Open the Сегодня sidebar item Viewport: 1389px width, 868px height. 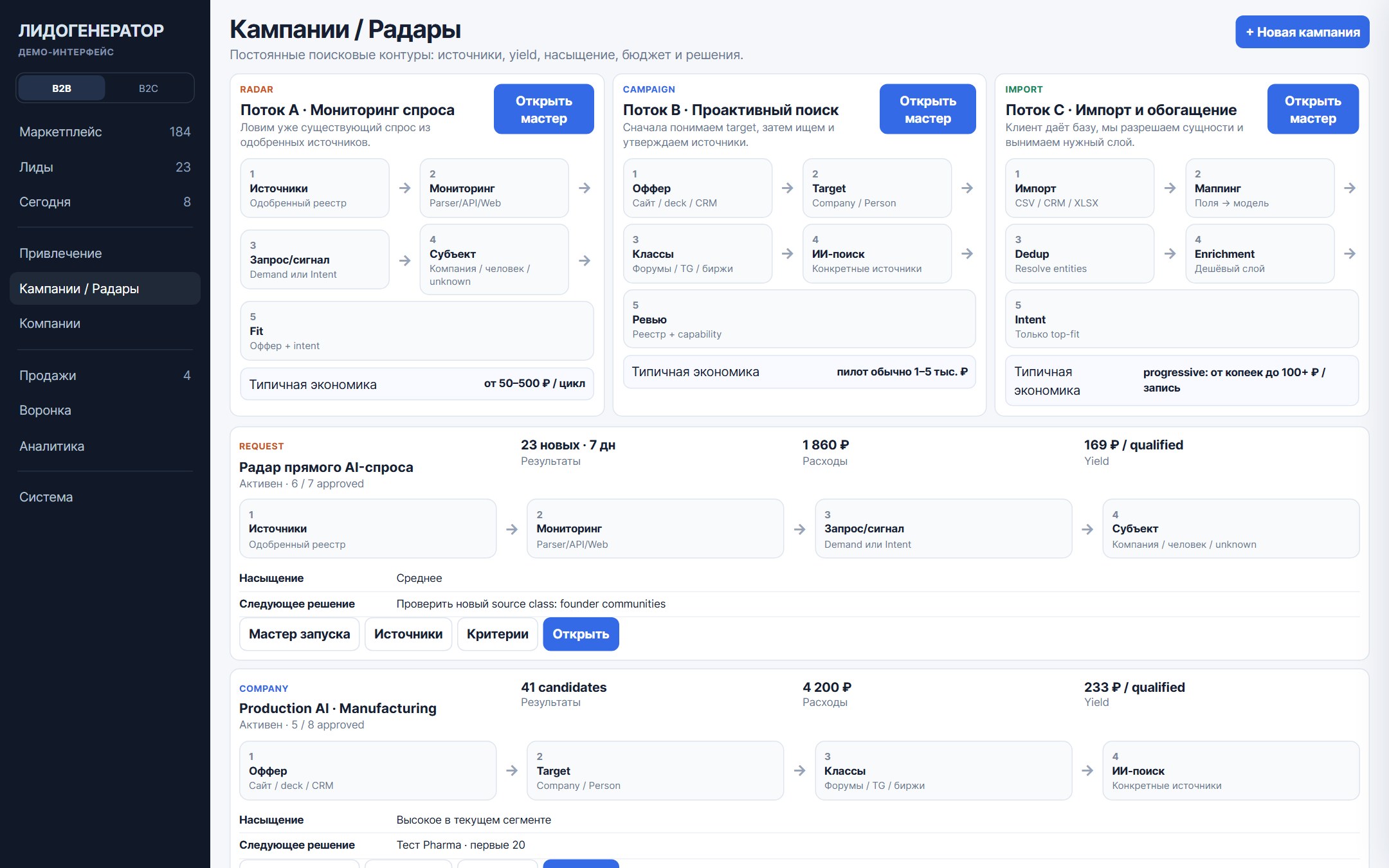[x=105, y=202]
